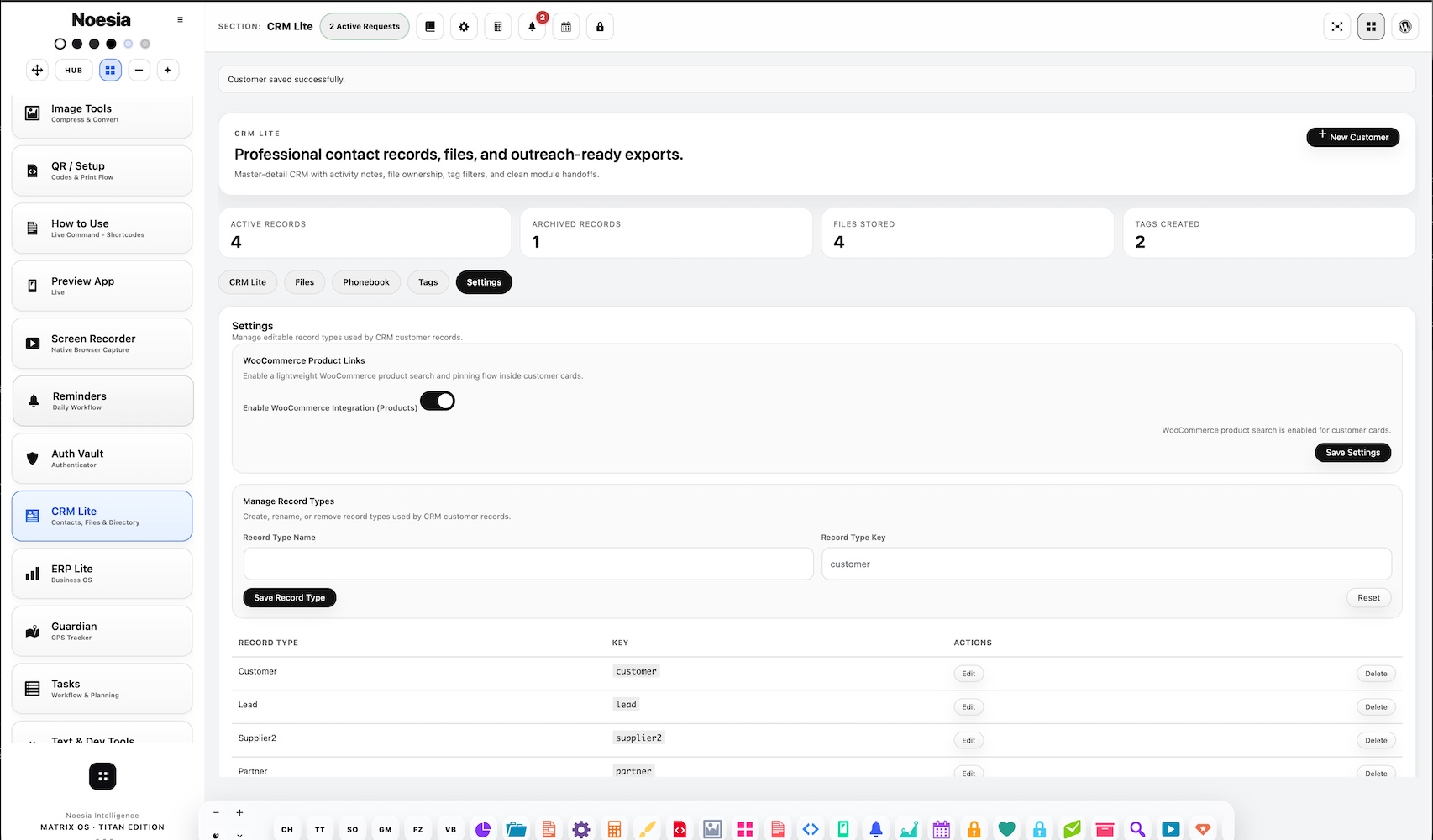Click the padlock icon in top toolbar

coord(600,27)
